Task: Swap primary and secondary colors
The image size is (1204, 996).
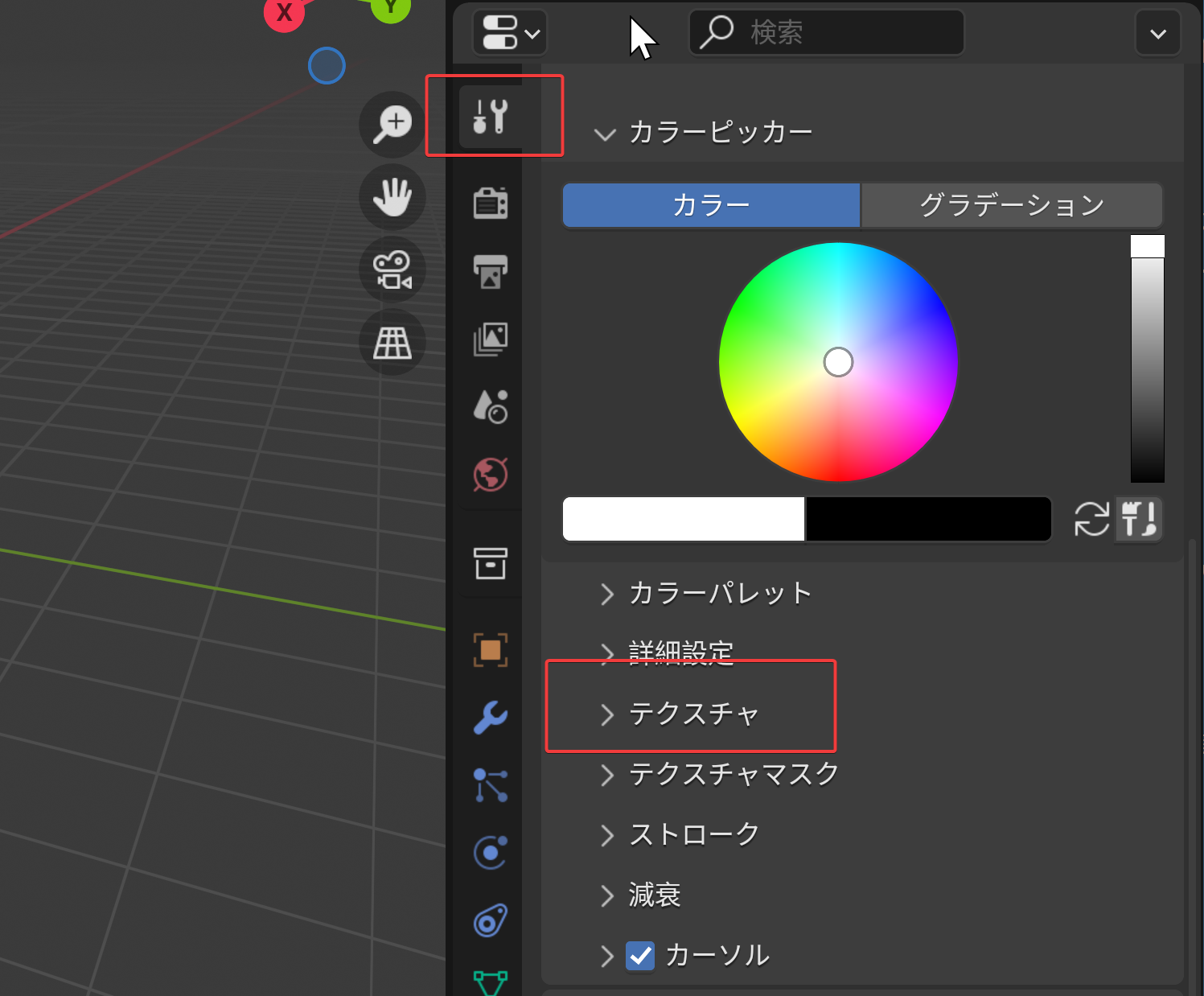Action: tap(1091, 519)
